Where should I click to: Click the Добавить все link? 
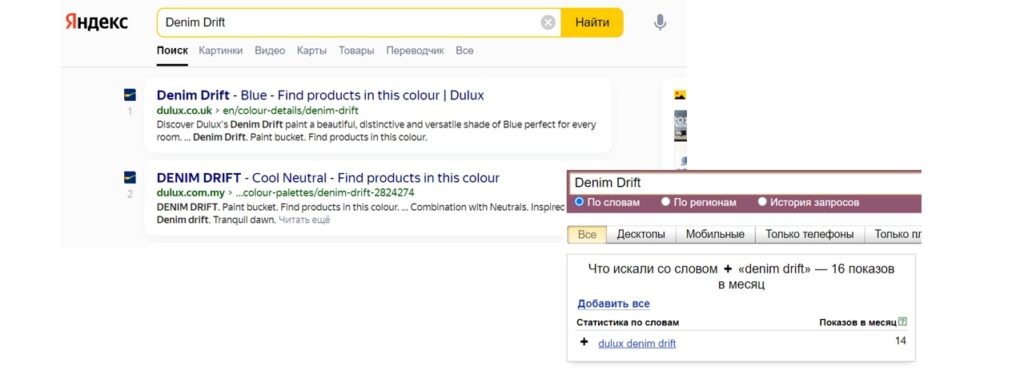(613, 304)
